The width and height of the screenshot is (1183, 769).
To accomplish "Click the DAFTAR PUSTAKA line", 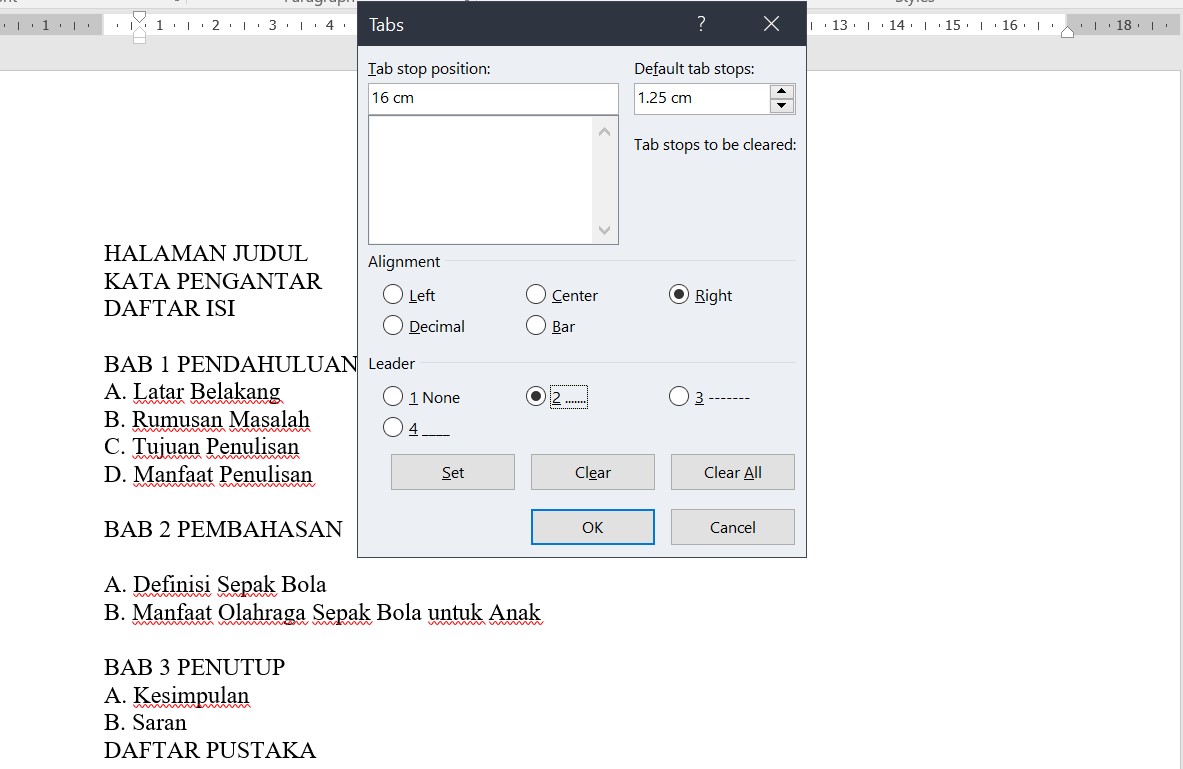I will pos(210,750).
